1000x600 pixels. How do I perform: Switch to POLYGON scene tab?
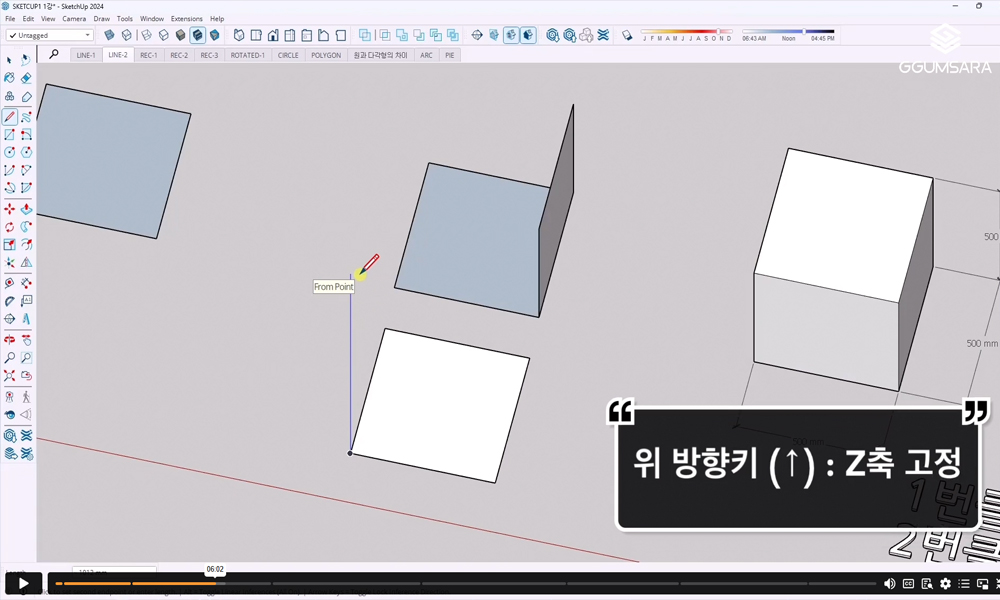pos(326,55)
